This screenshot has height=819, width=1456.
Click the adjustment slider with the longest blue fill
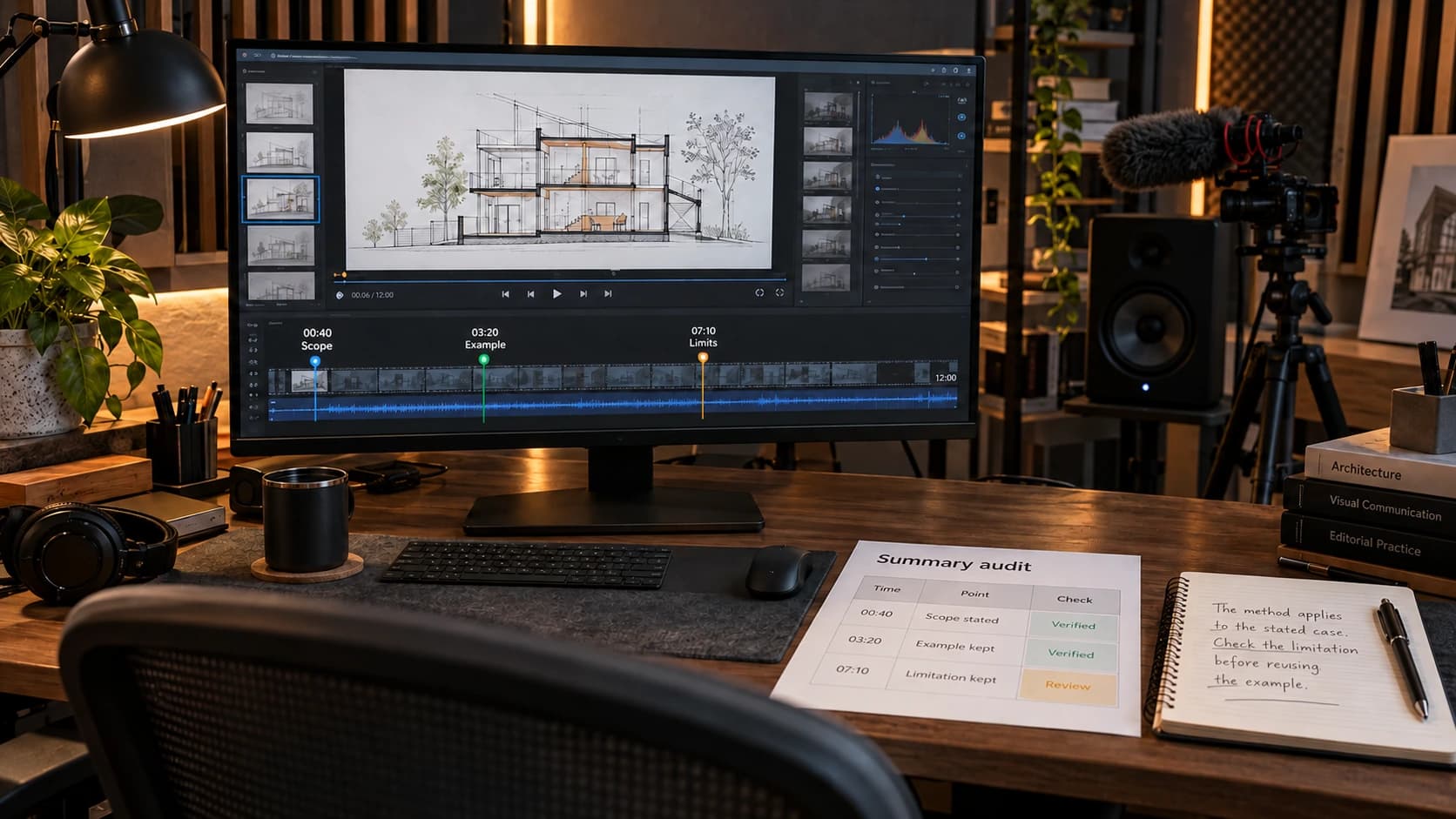click(x=918, y=259)
